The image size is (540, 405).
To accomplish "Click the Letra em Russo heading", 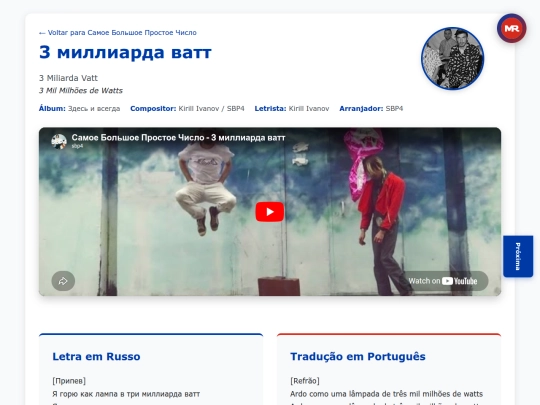I will pyautogui.click(x=96, y=356).
